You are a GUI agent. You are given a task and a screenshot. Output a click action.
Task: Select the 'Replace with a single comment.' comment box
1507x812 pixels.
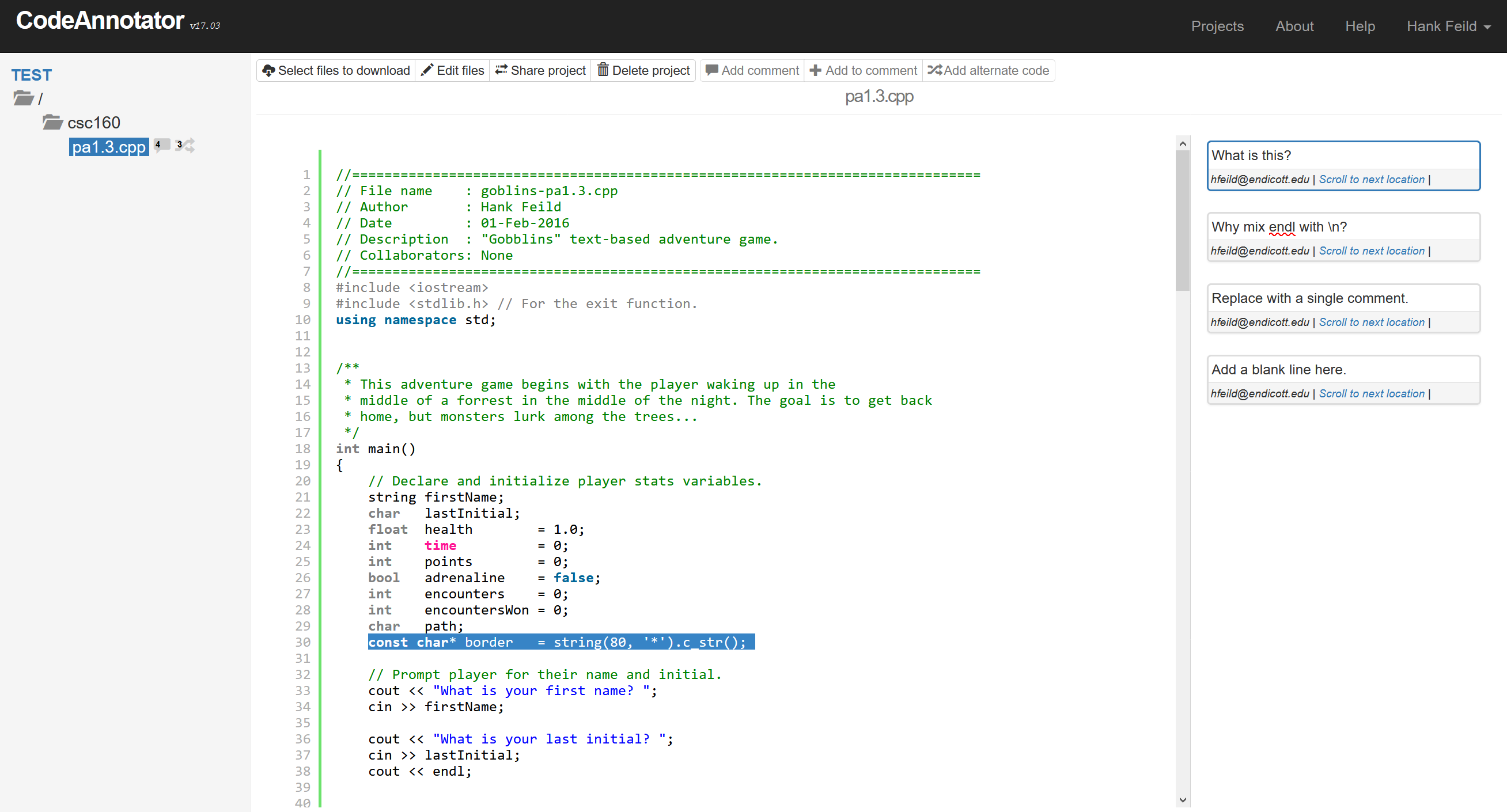point(1342,298)
